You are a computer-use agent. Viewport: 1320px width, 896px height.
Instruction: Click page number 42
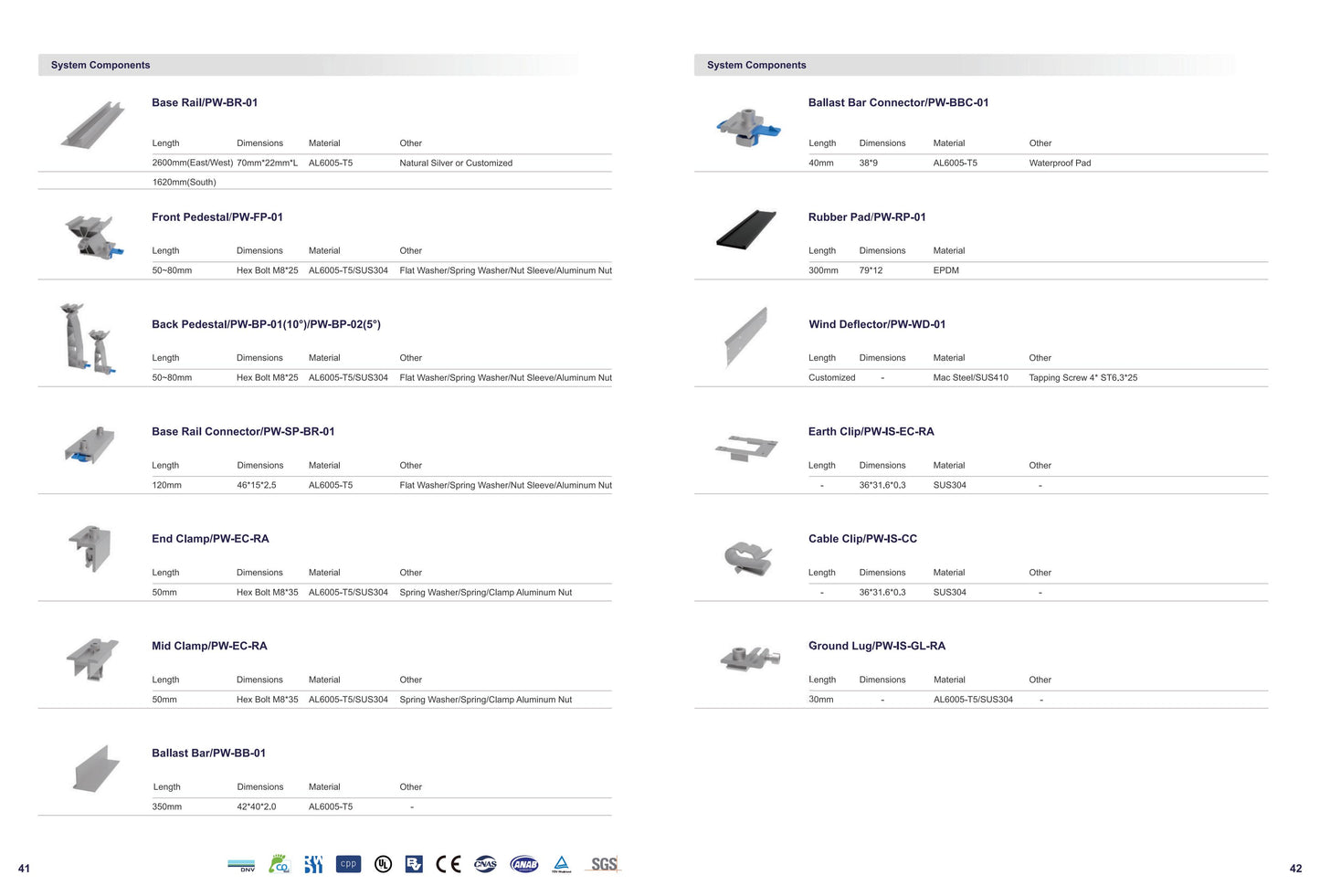click(x=1294, y=869)
